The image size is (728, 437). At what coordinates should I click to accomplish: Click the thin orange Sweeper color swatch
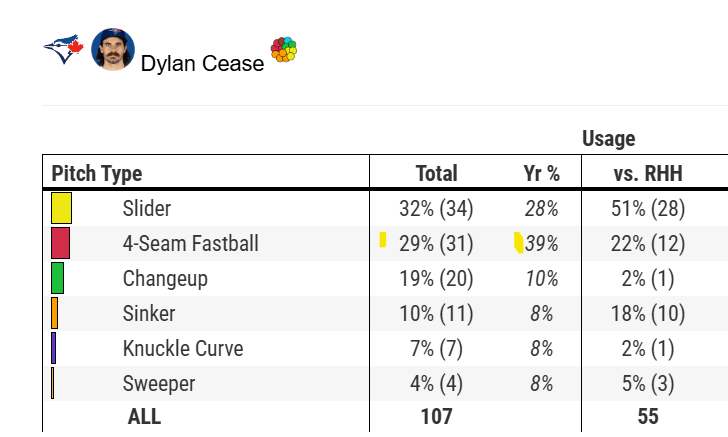click(53, 383)
